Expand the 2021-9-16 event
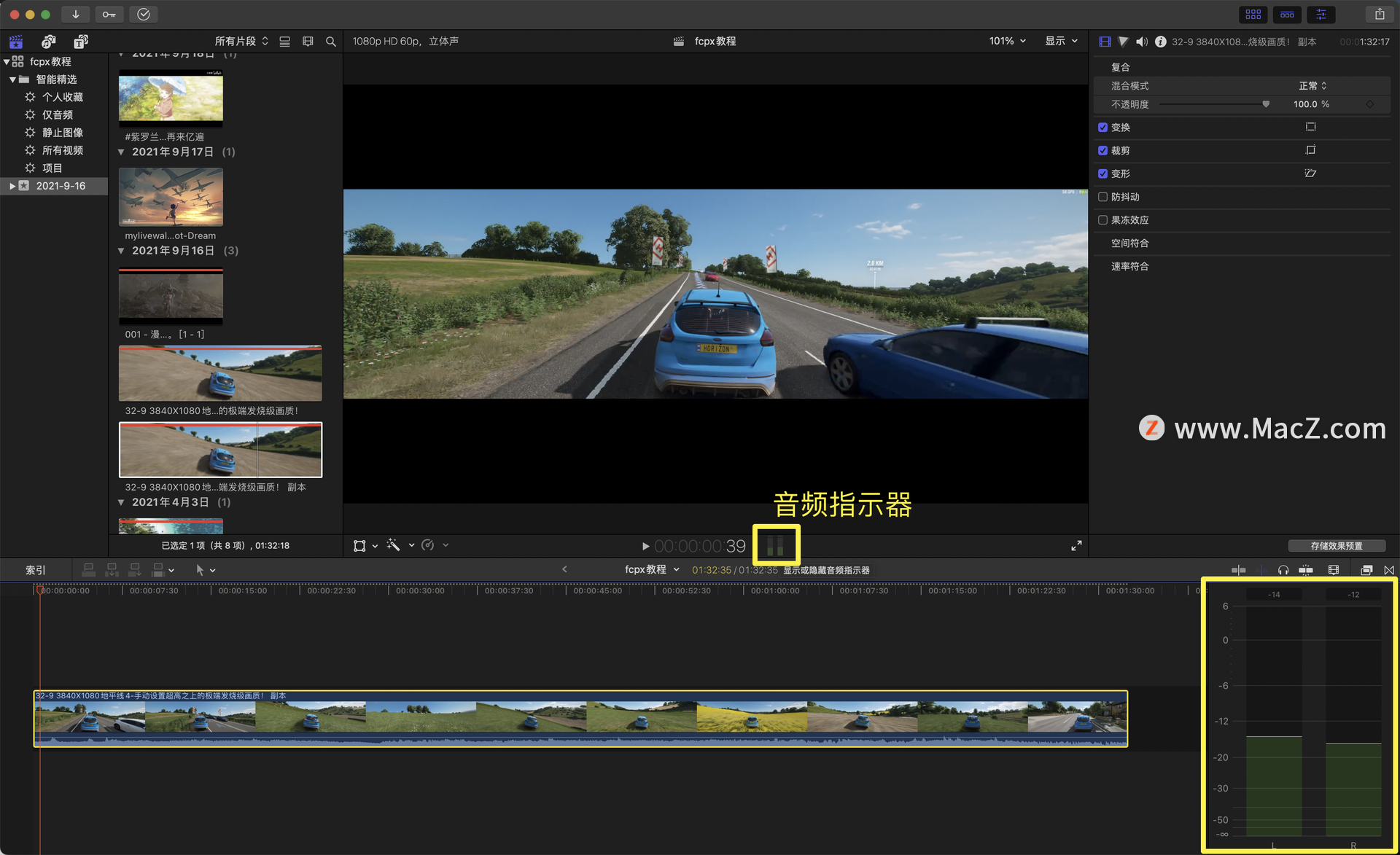Image resolution: width=1400 pixels, height=855 pixels. point(12,186)
